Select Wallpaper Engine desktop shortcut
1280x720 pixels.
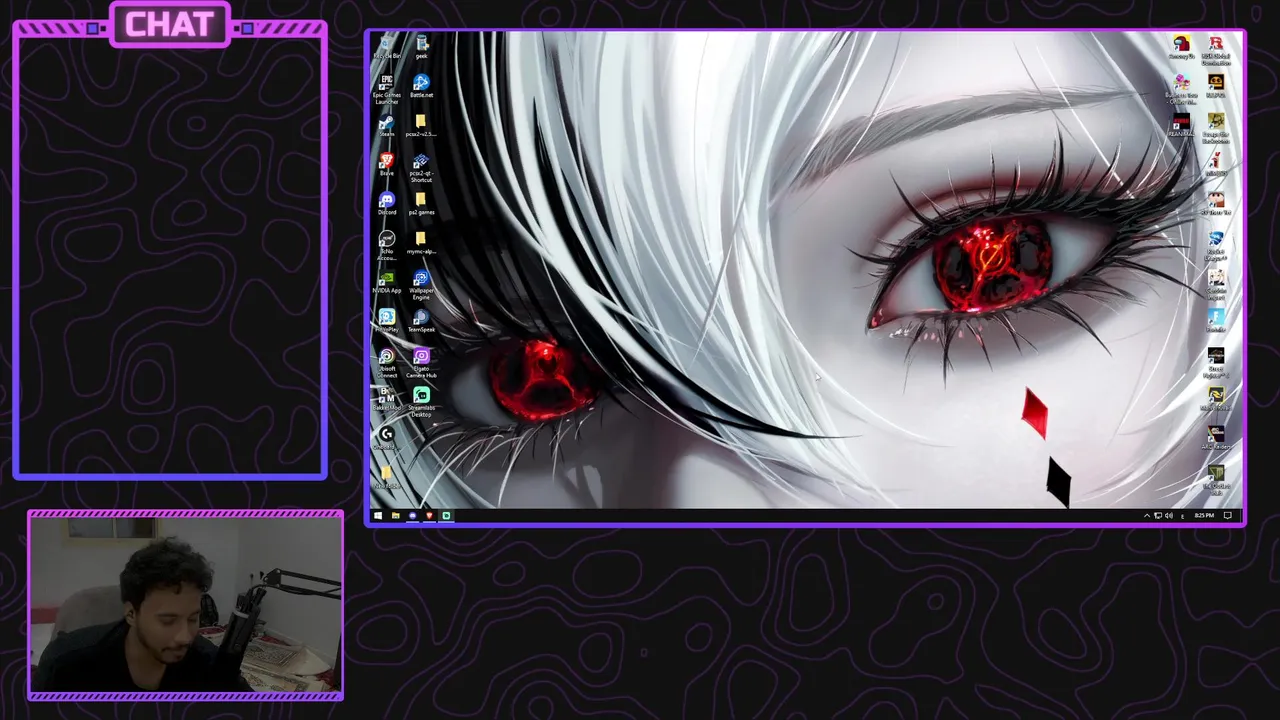point(421,283)
